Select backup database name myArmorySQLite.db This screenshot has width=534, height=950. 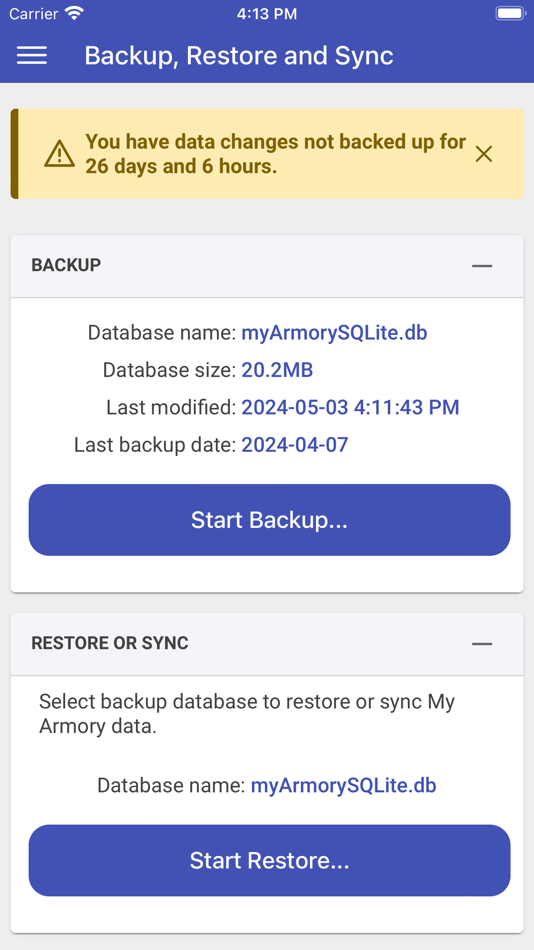(334, 333)
